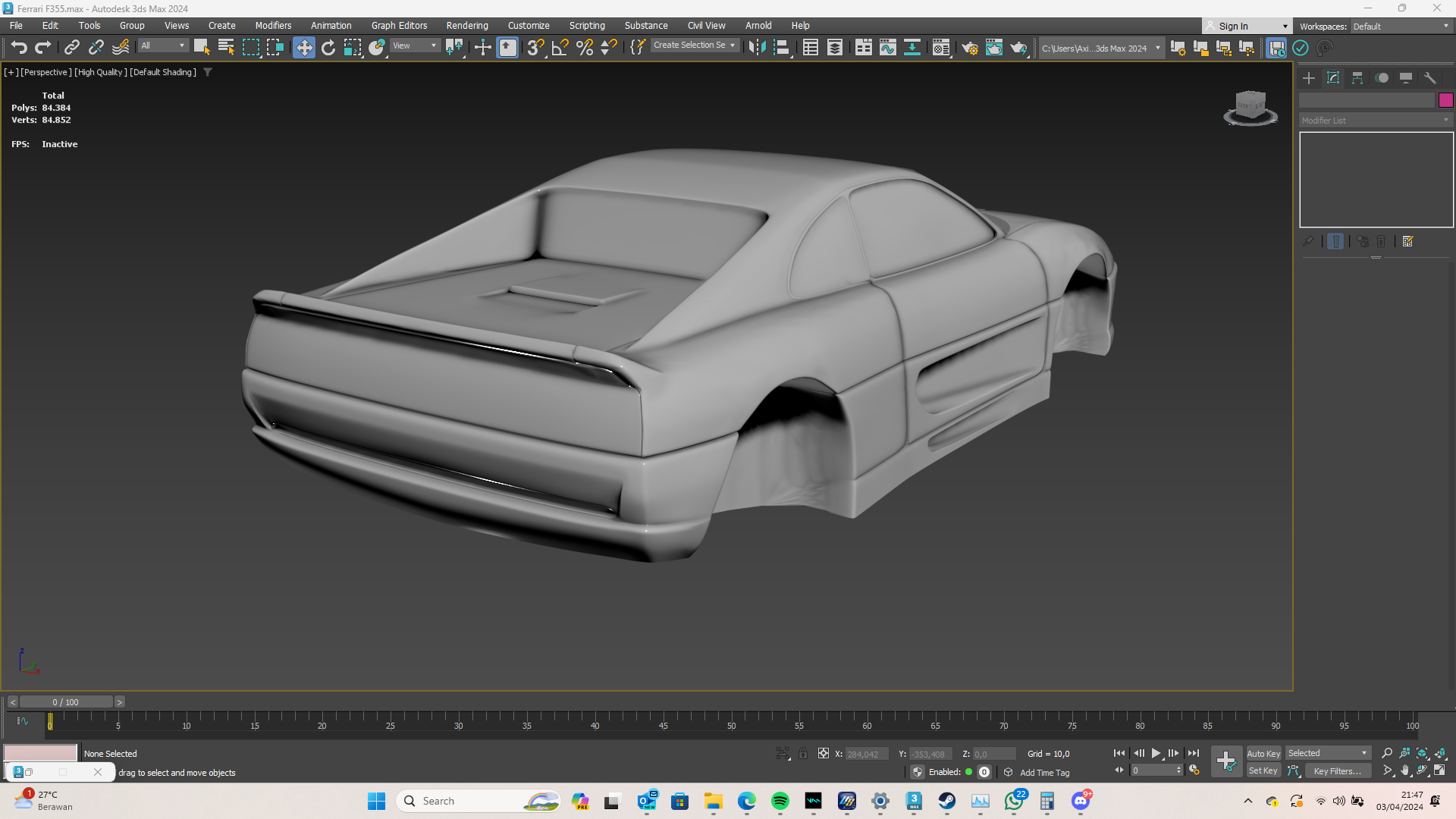Open the selection filter All dropdown

163,45
